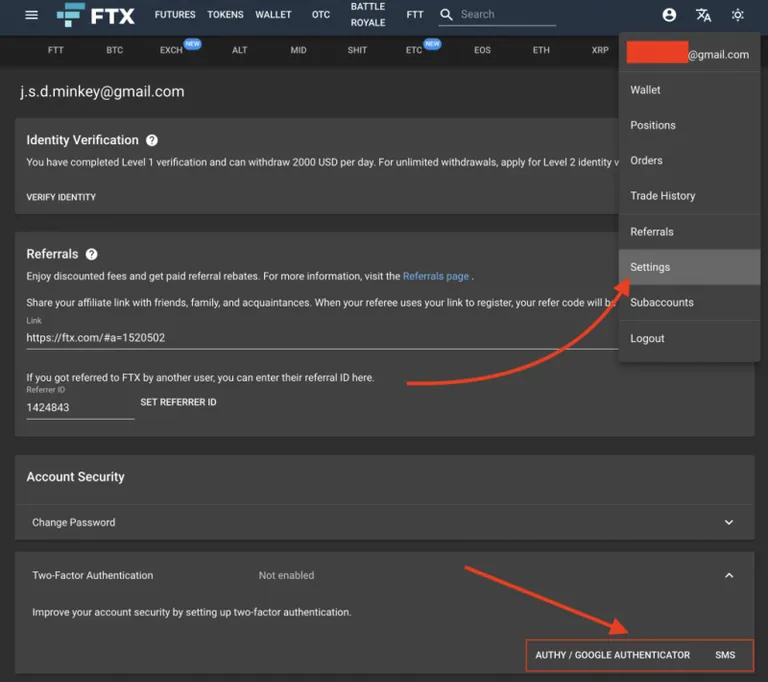Click the @gmail.com account email entry
The height and width of the screenshot is (682, 768).
(688, 54)
